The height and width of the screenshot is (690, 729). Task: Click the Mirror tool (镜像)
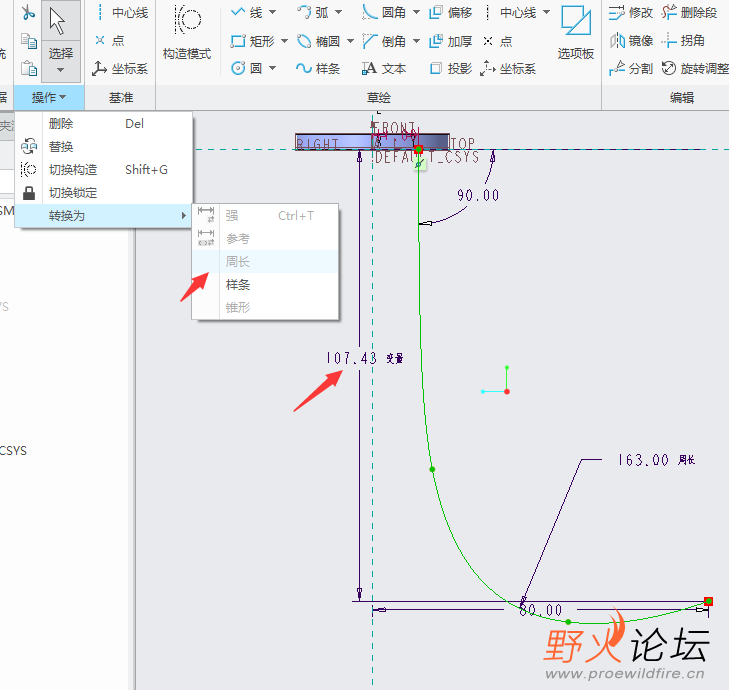(x=630, y=41)
